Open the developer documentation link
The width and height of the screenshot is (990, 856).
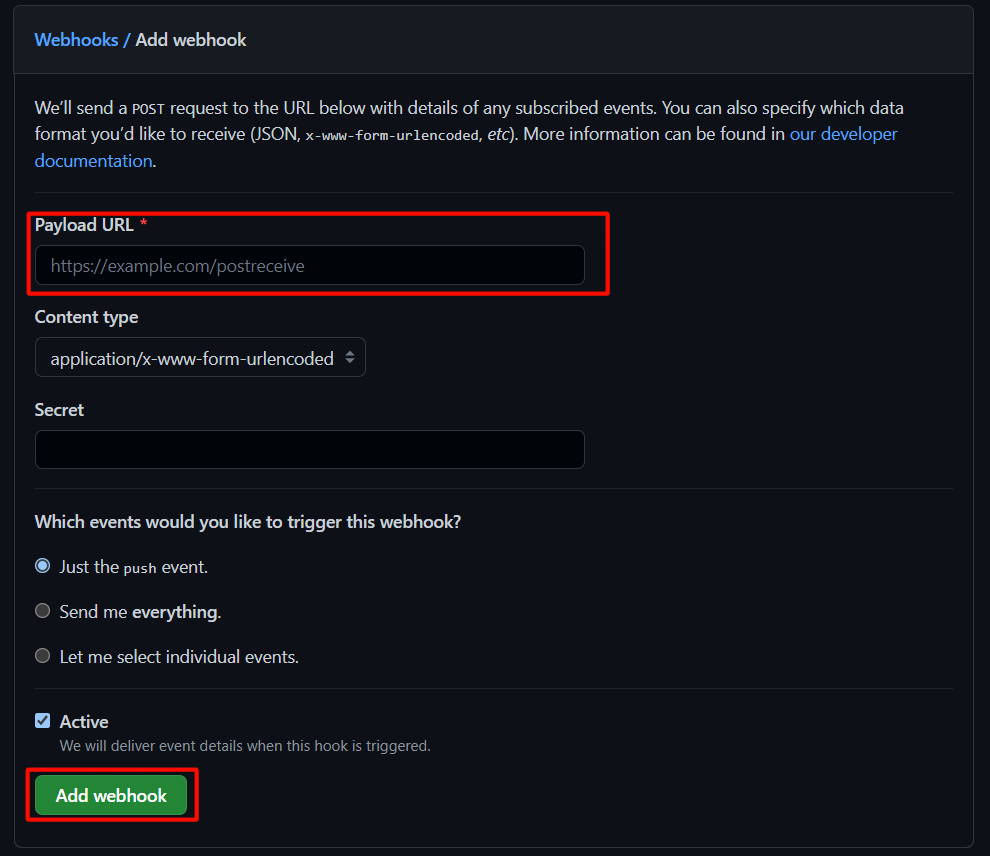coord(843,134)
